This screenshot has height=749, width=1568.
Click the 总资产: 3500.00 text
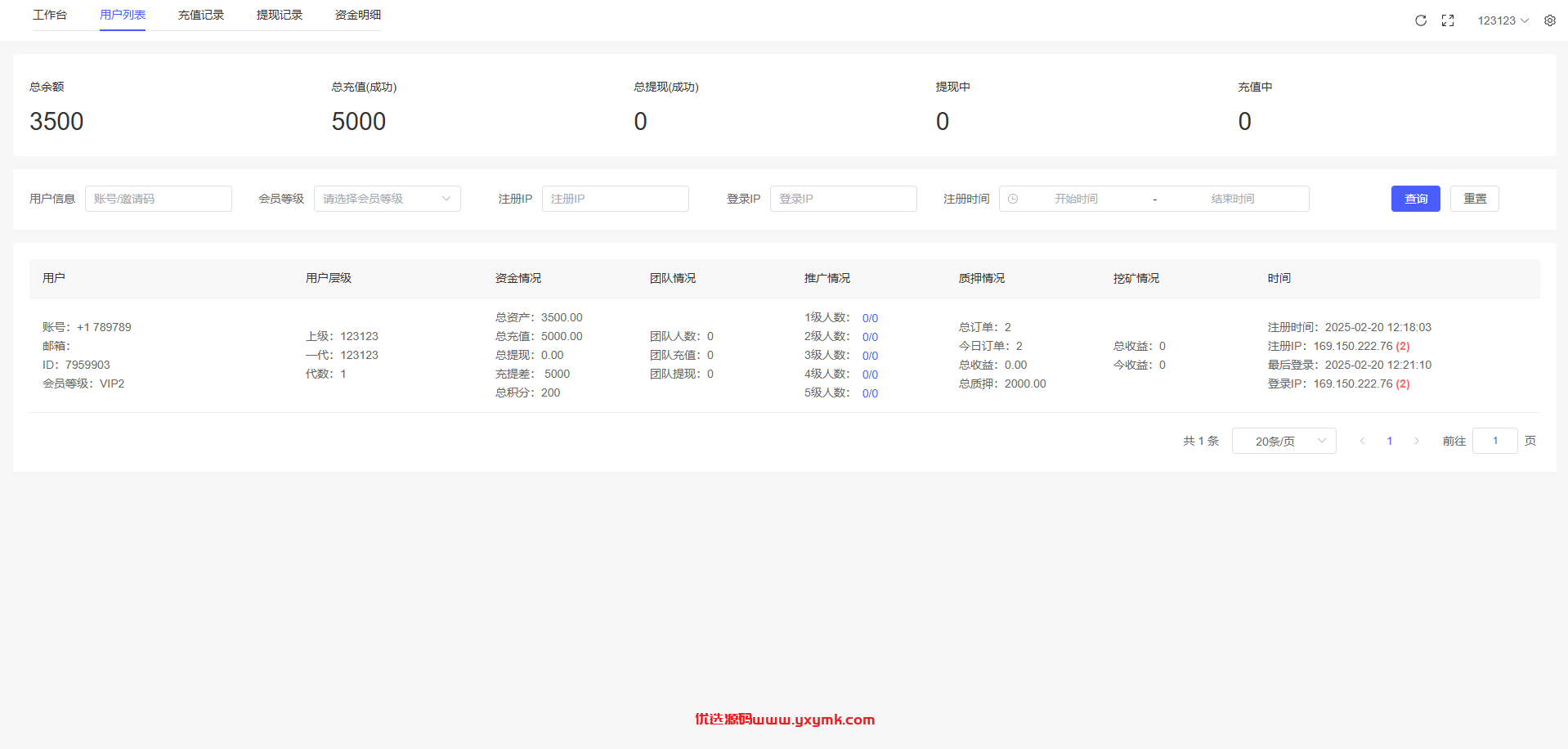539,317
